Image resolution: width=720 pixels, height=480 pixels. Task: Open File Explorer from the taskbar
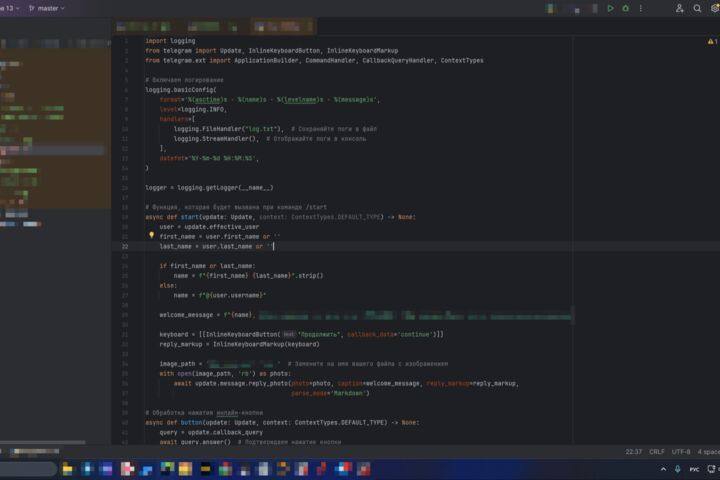tap(68, 469)
